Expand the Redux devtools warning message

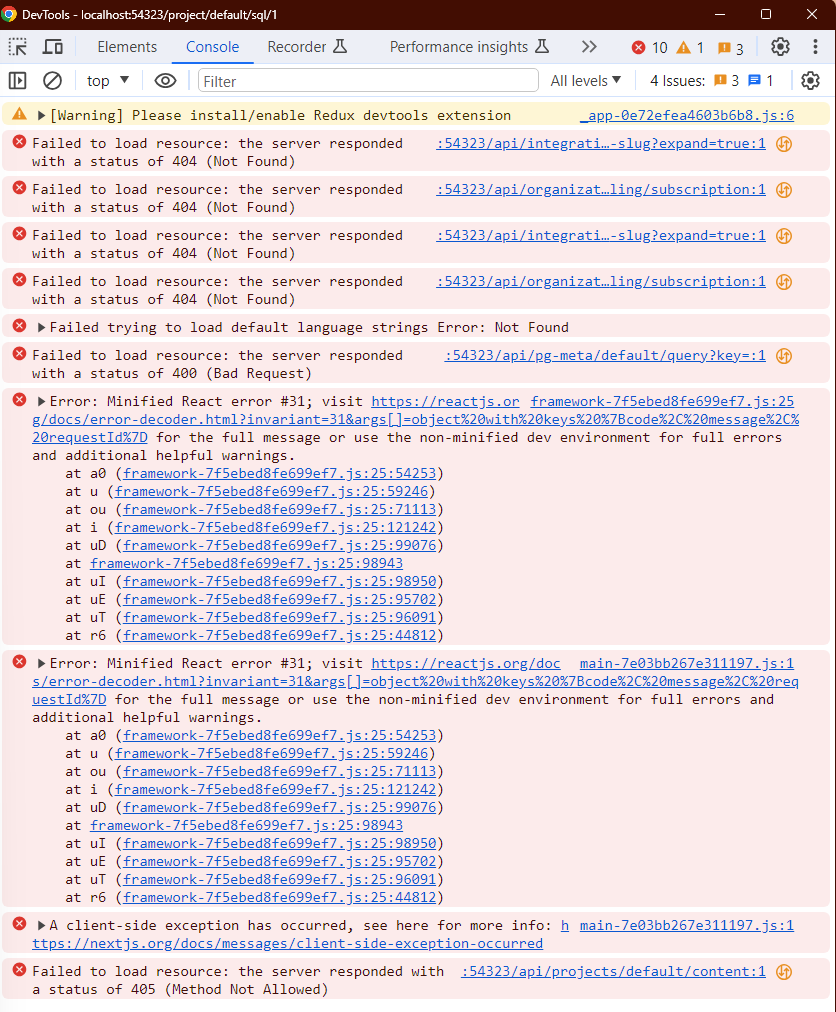pos(42,116)
